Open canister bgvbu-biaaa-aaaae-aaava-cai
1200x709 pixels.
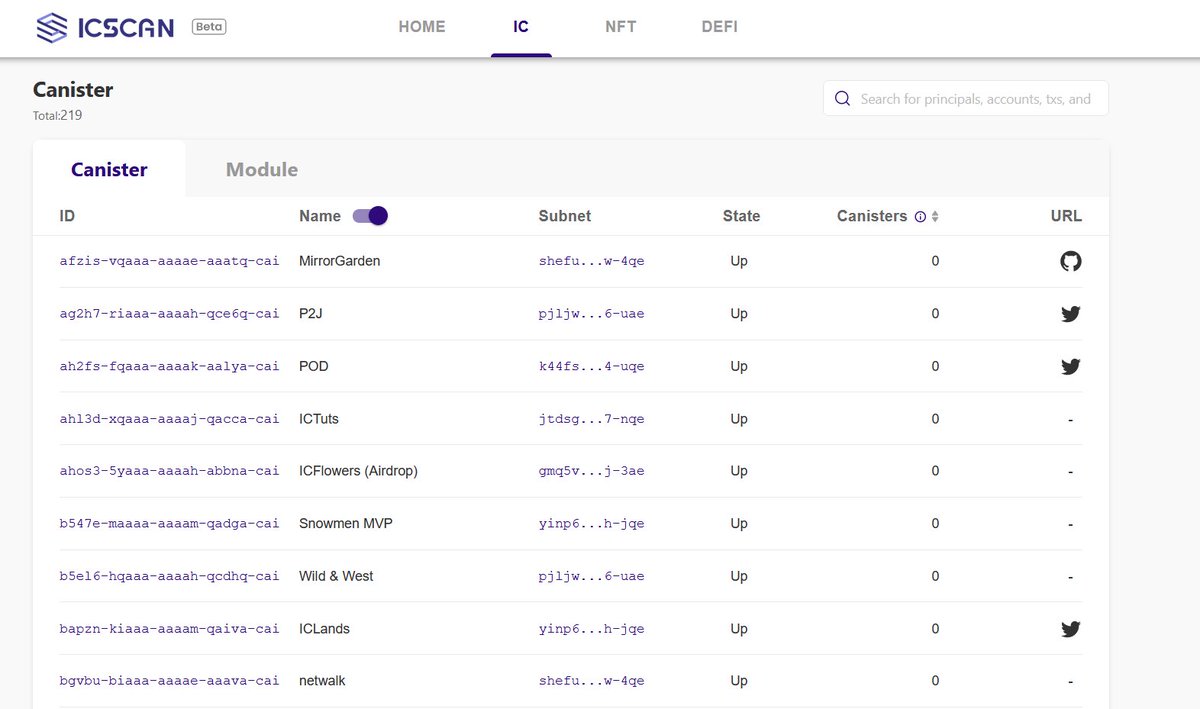click(x=169, y=681)
